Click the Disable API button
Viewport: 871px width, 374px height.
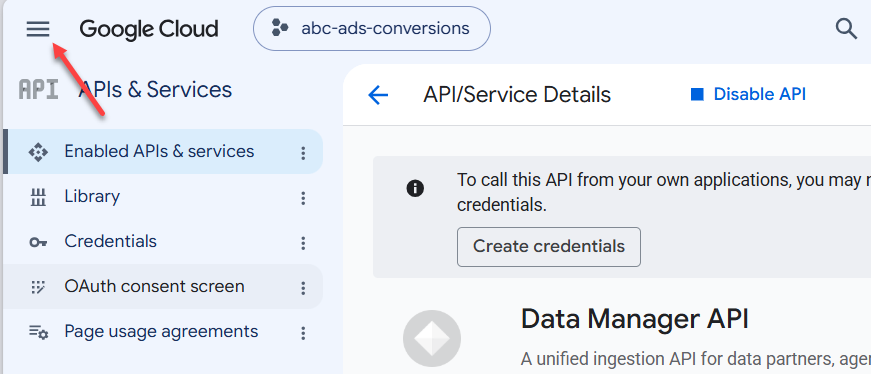[x=748, y=94]
